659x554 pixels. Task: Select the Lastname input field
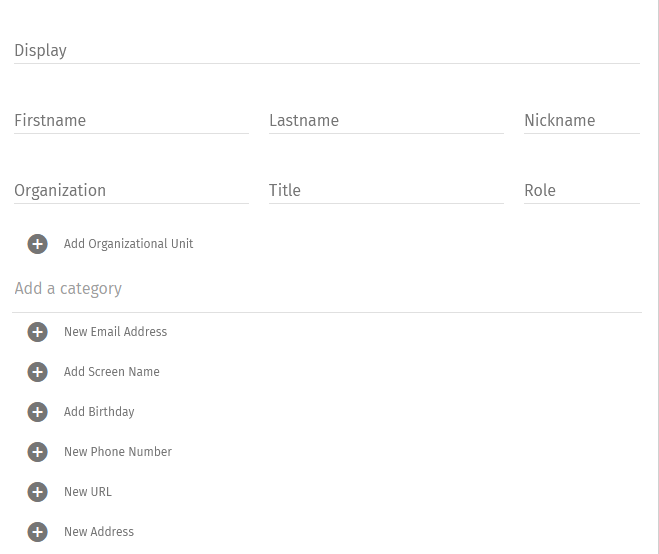tap(386, 121)
